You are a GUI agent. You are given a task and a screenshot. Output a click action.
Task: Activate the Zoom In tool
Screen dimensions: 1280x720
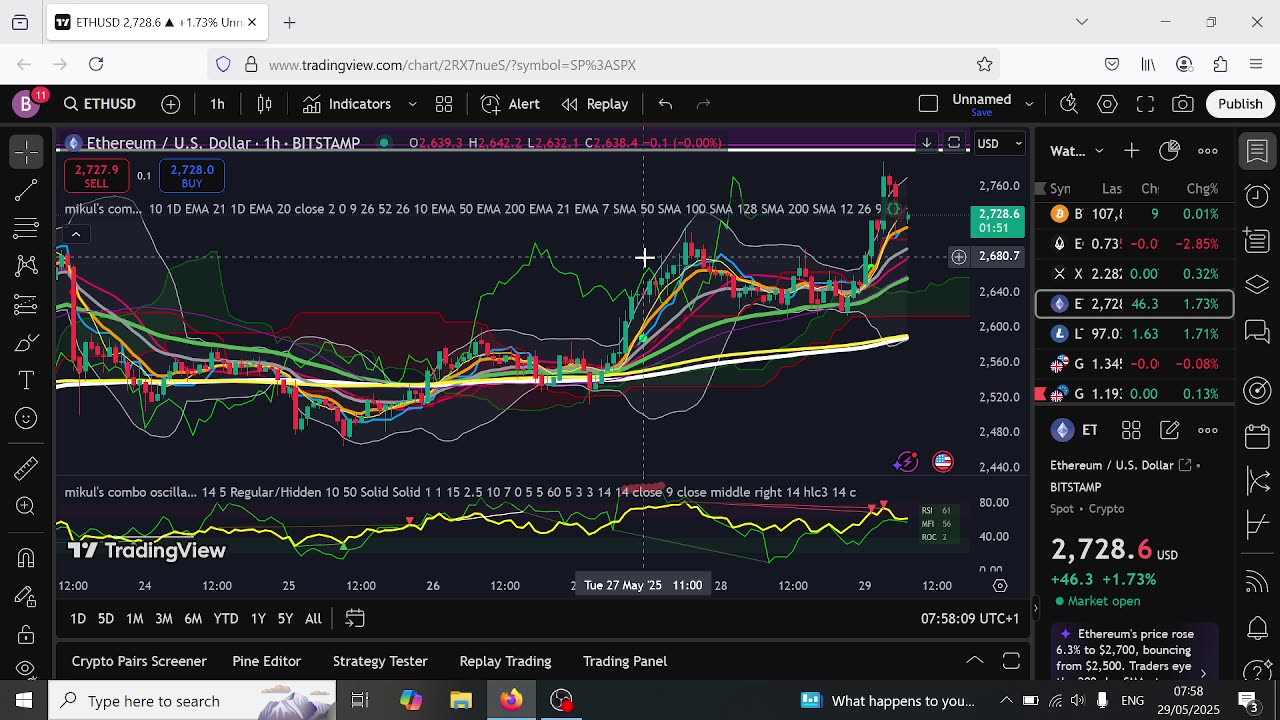click(x=26, y=505)
